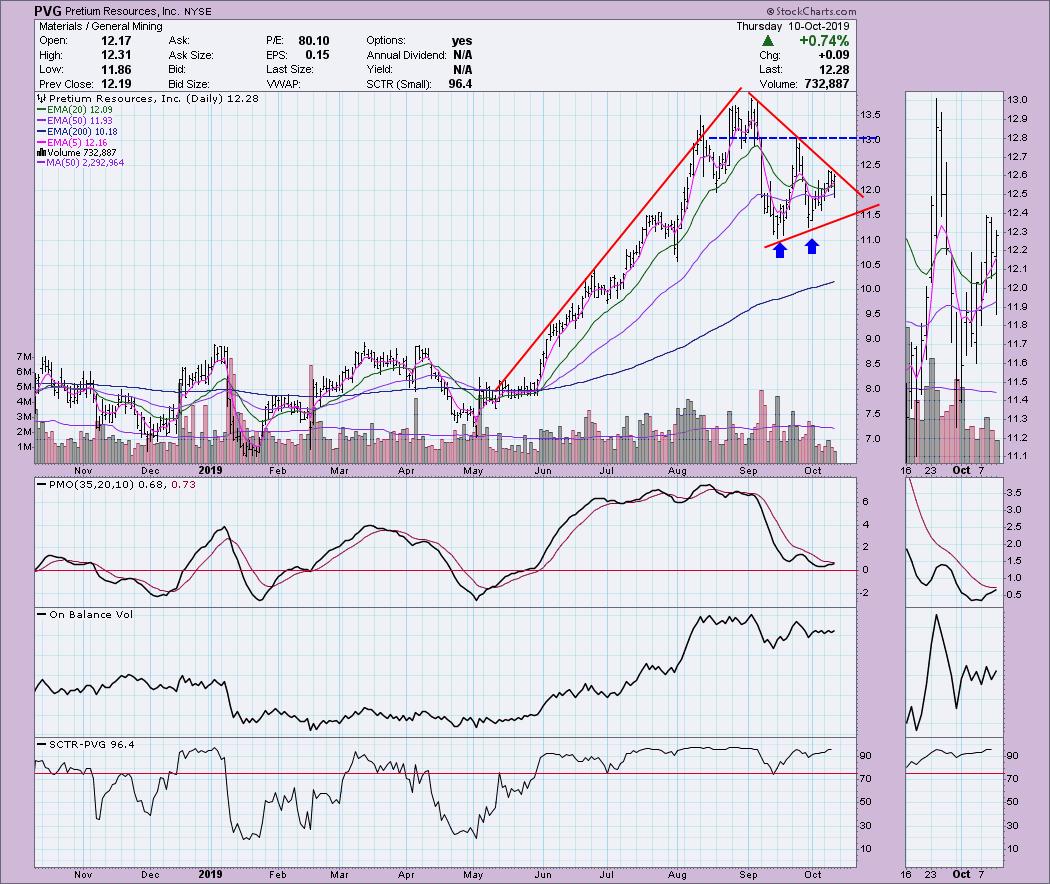Click the 4M volume axis label

click(25, 402)
